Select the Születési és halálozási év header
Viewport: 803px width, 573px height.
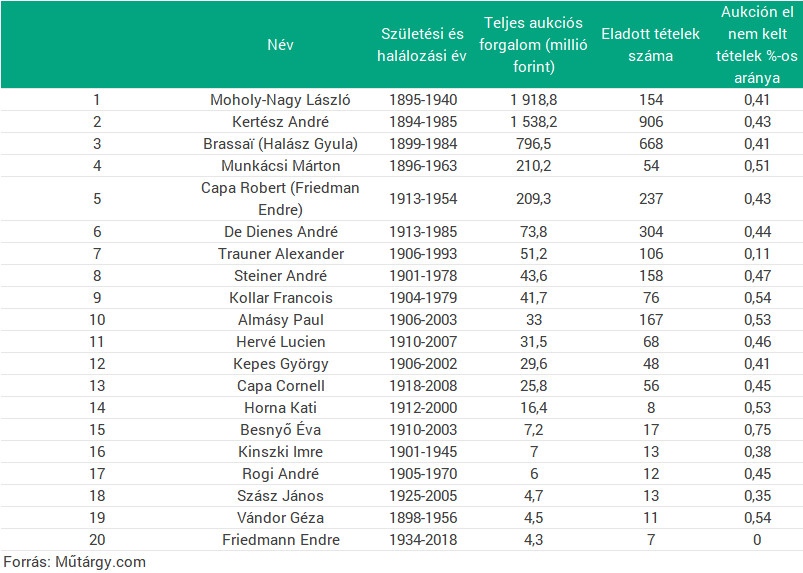(x=421, y=45)
